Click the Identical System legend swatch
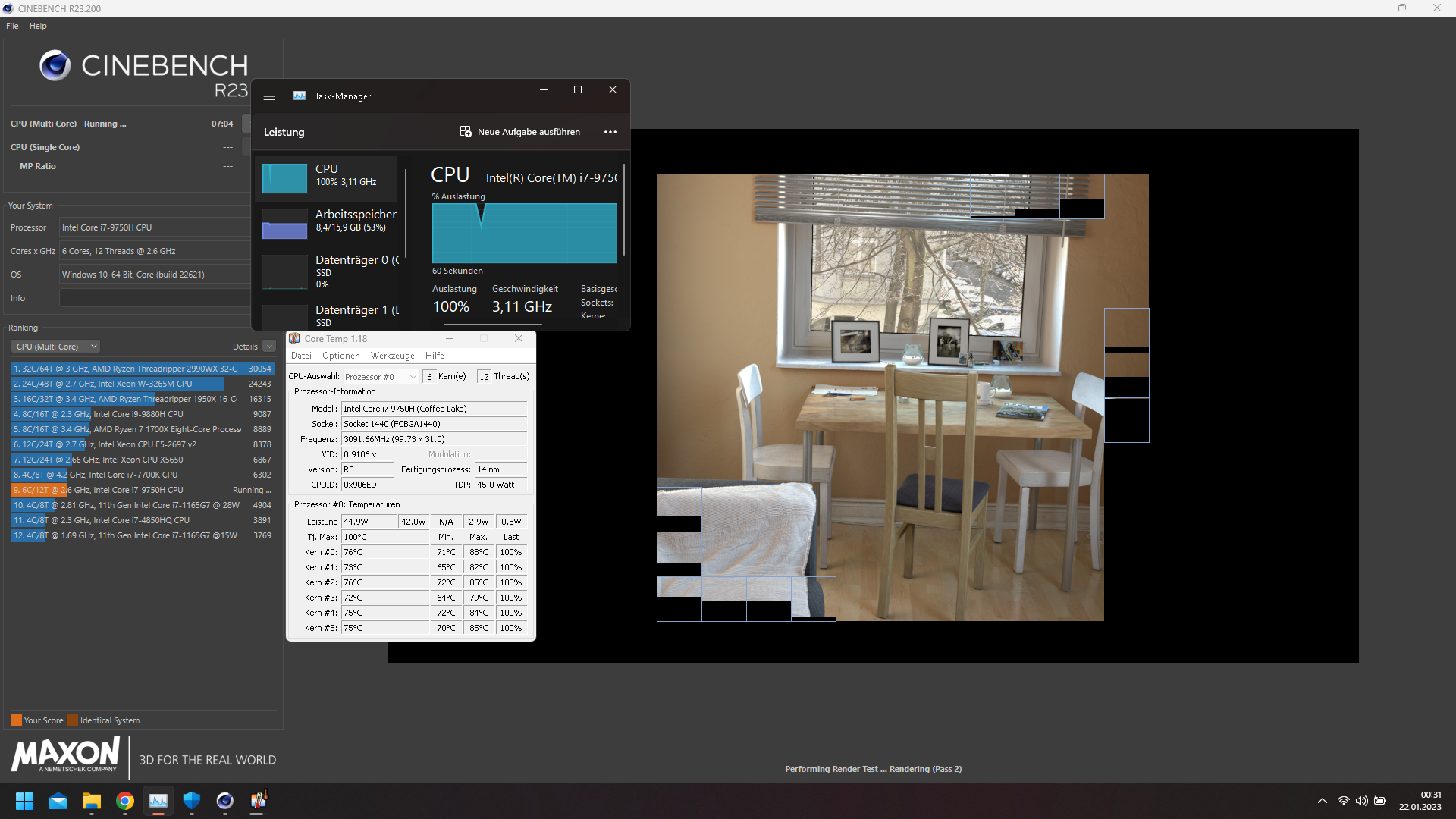This screenshot has width=1456, height=819. point(73,720)
